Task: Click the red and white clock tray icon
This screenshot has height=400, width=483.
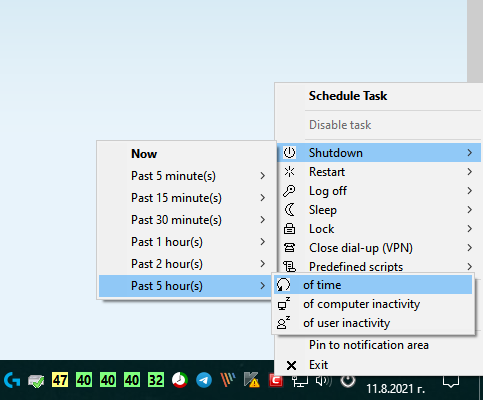Action: (x=180, y=380)
